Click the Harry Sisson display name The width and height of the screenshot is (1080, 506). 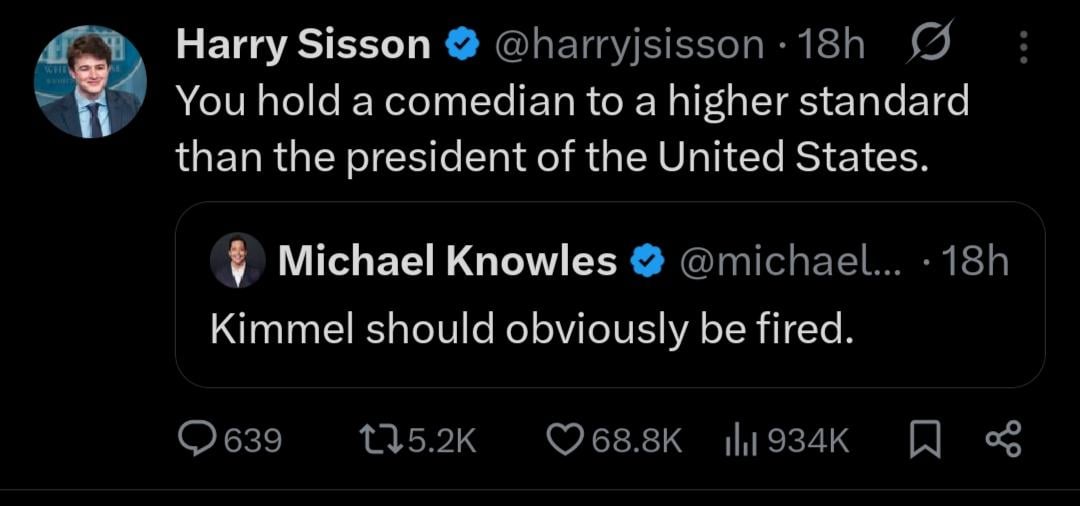[x=303, y=46]
